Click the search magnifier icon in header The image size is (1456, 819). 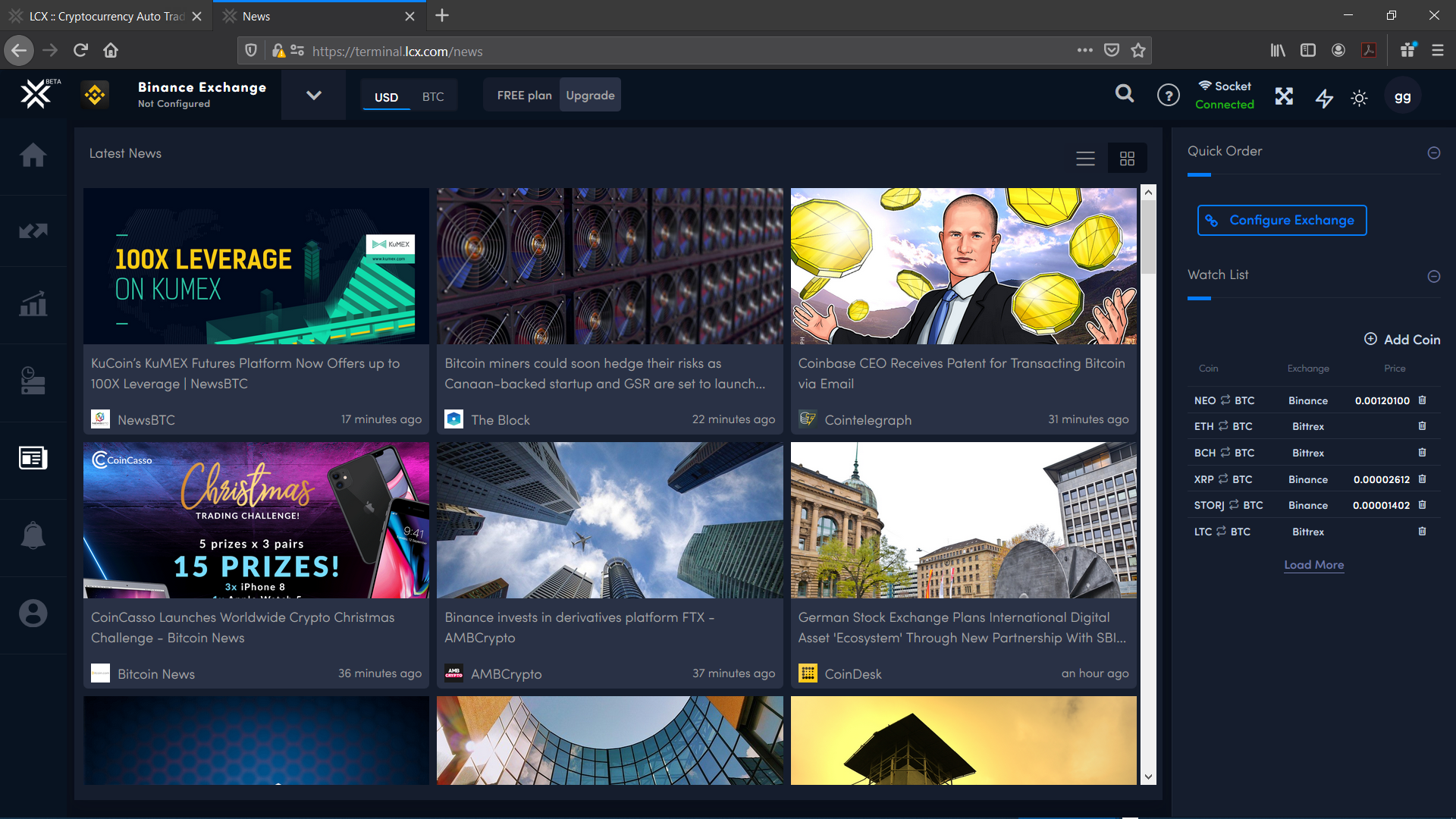click(x=1125, y=94)
